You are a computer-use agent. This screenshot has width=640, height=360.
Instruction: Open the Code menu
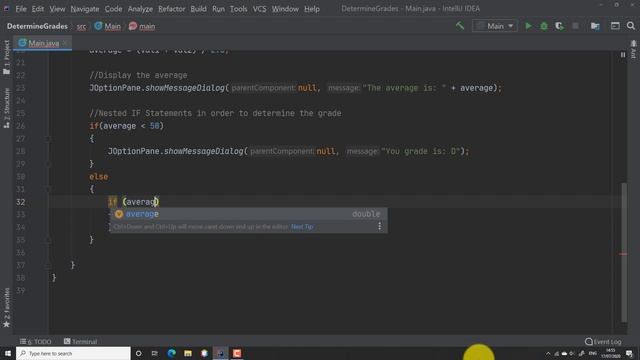pos(113,9)
